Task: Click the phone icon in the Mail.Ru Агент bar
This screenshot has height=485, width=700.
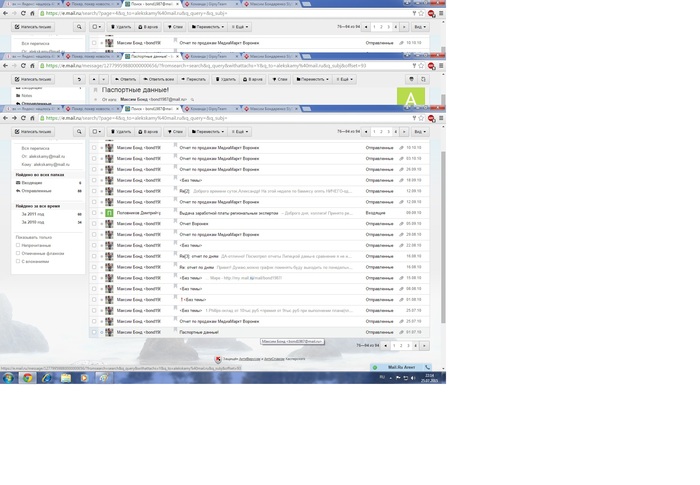Action: (x=427, y=367)
